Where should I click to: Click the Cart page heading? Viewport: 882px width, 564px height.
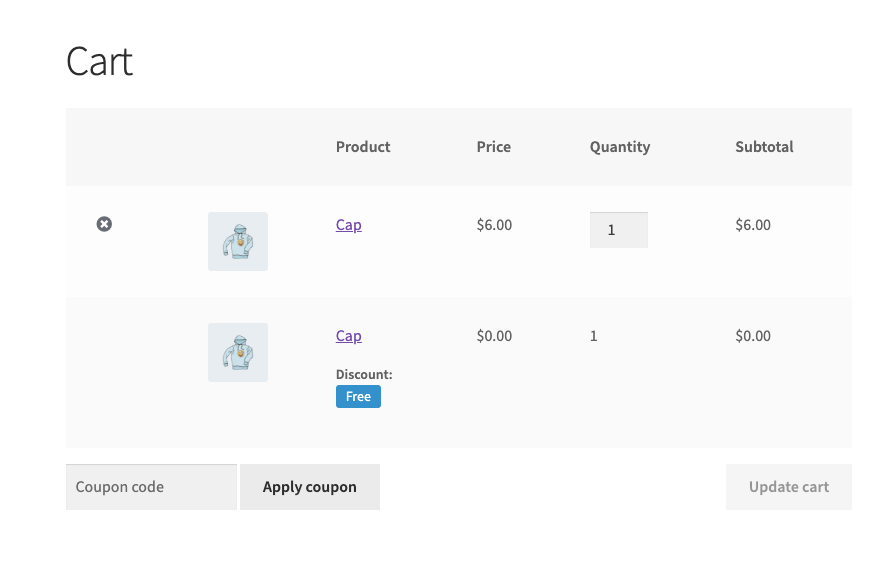pyautogui.click(x=99, y=62)
